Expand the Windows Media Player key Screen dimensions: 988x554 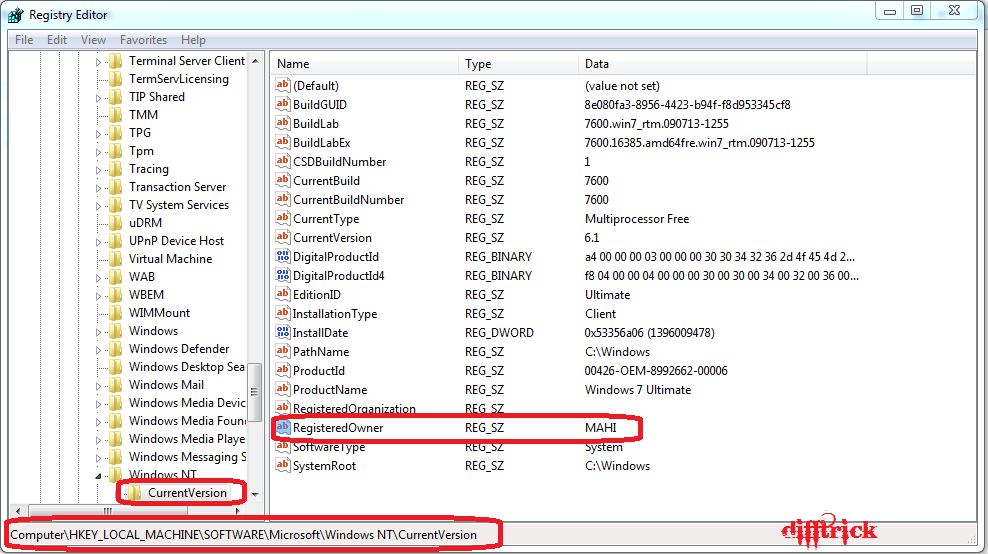coord(98,439)
